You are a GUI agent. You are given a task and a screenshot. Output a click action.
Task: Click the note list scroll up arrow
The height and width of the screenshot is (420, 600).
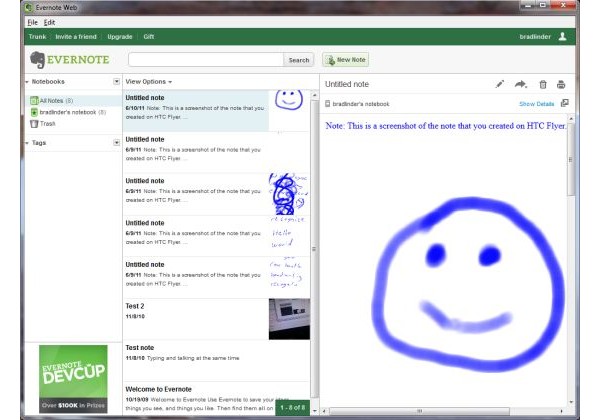(315, 94)
